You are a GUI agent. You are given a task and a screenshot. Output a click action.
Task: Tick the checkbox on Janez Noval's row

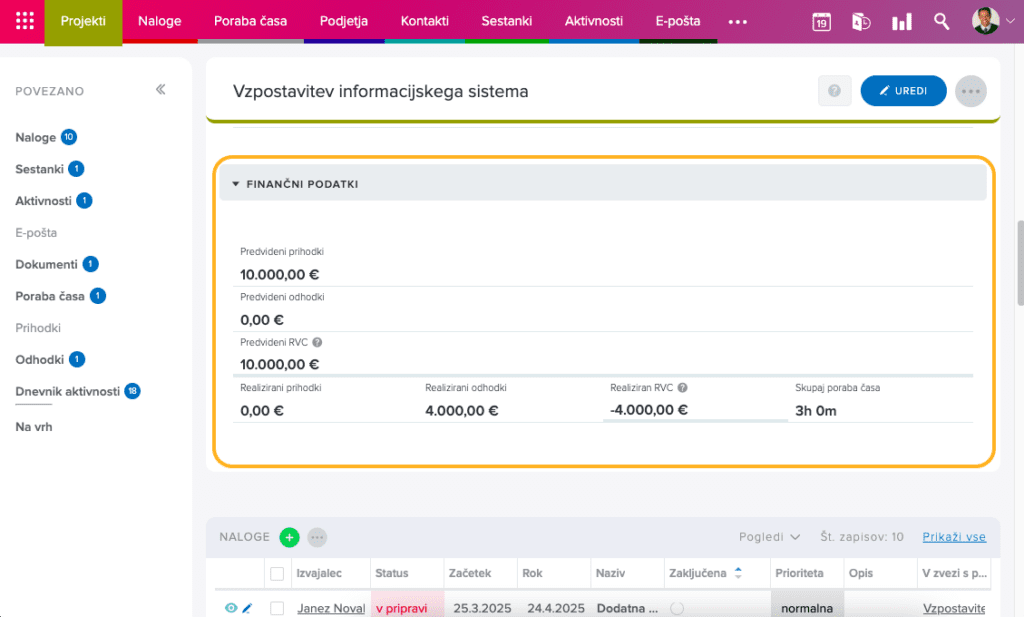277,607
